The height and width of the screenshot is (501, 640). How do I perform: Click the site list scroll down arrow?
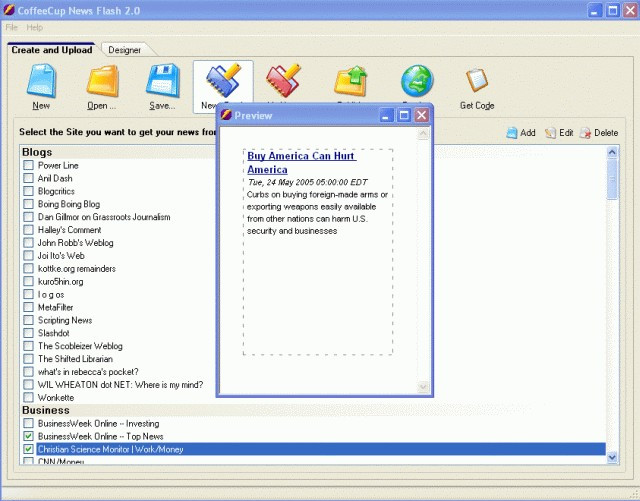click(612, 457)
